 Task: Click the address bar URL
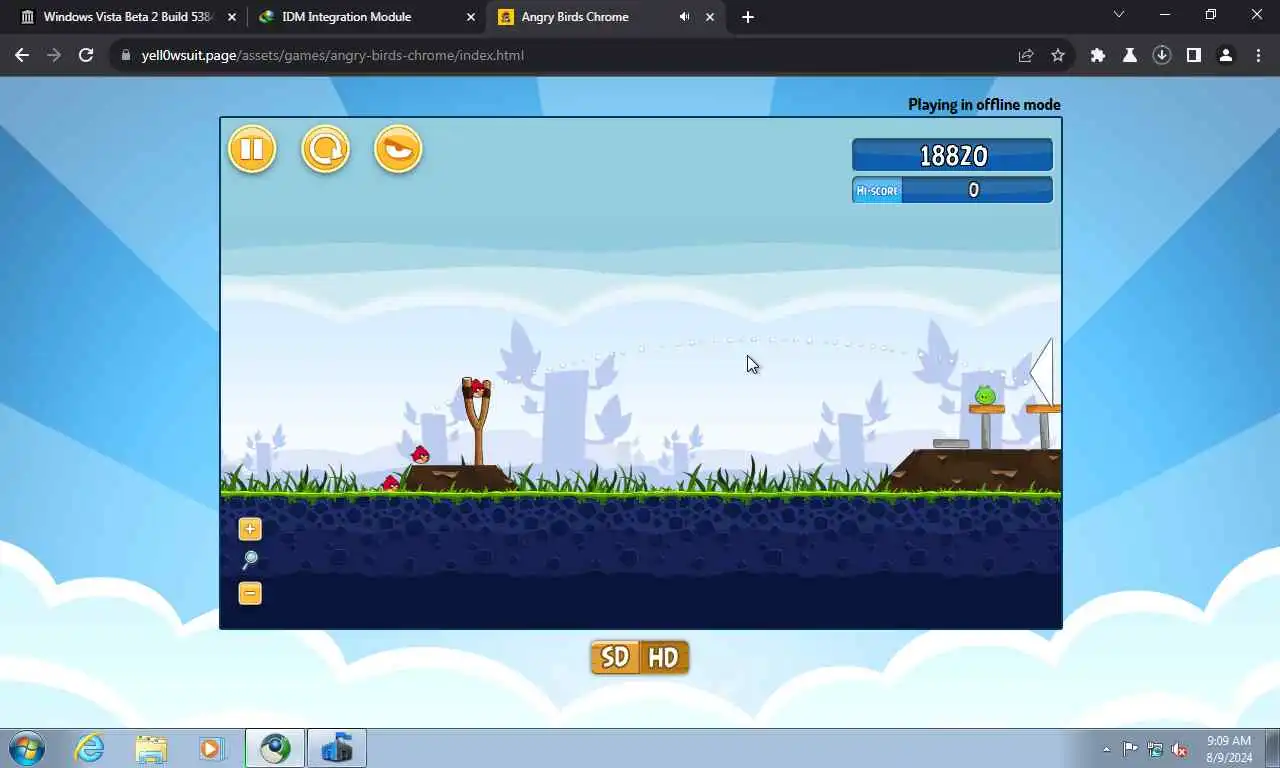333,55
